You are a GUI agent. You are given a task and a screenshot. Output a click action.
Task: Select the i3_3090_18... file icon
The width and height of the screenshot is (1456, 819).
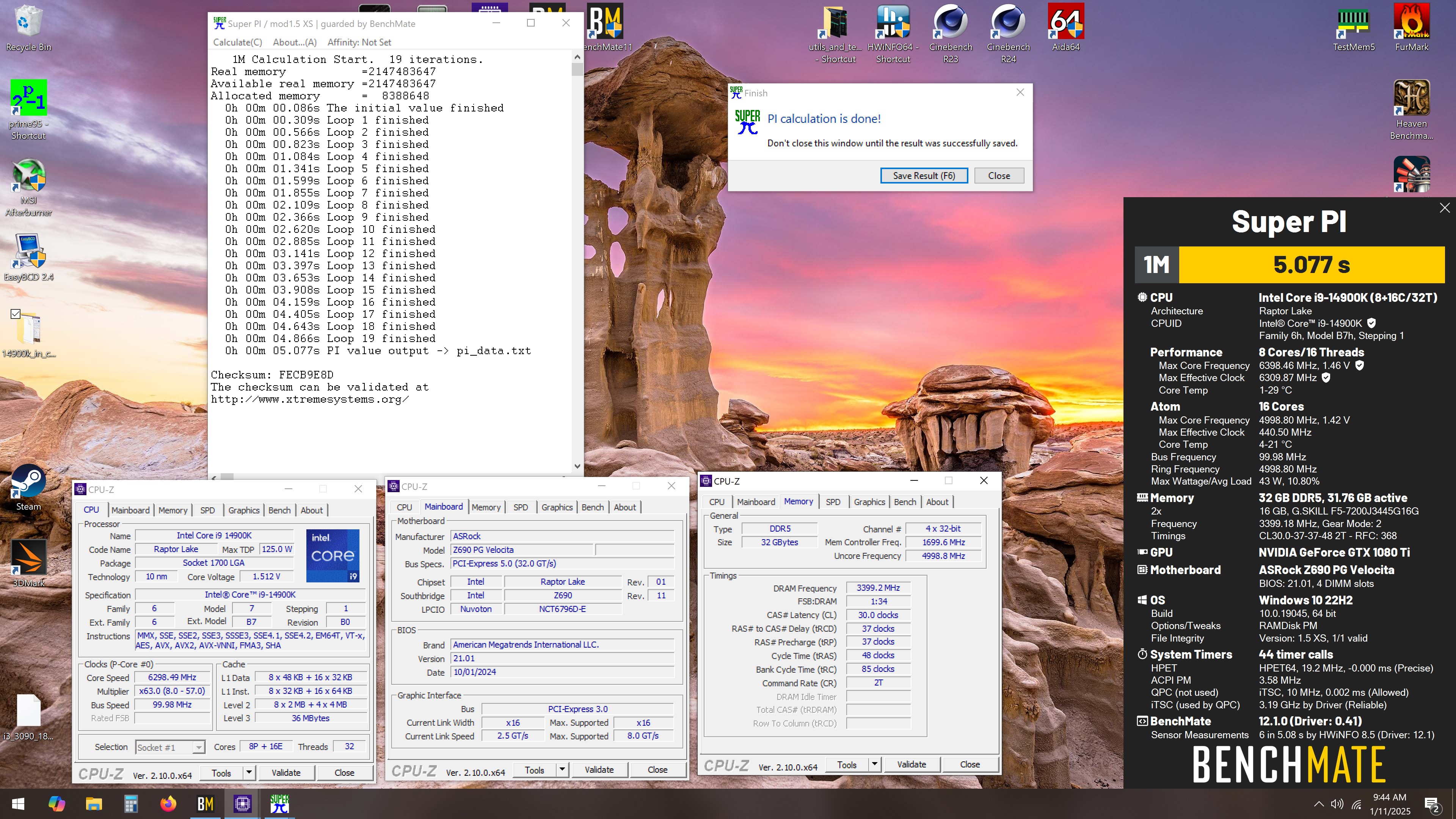[28, 717]
